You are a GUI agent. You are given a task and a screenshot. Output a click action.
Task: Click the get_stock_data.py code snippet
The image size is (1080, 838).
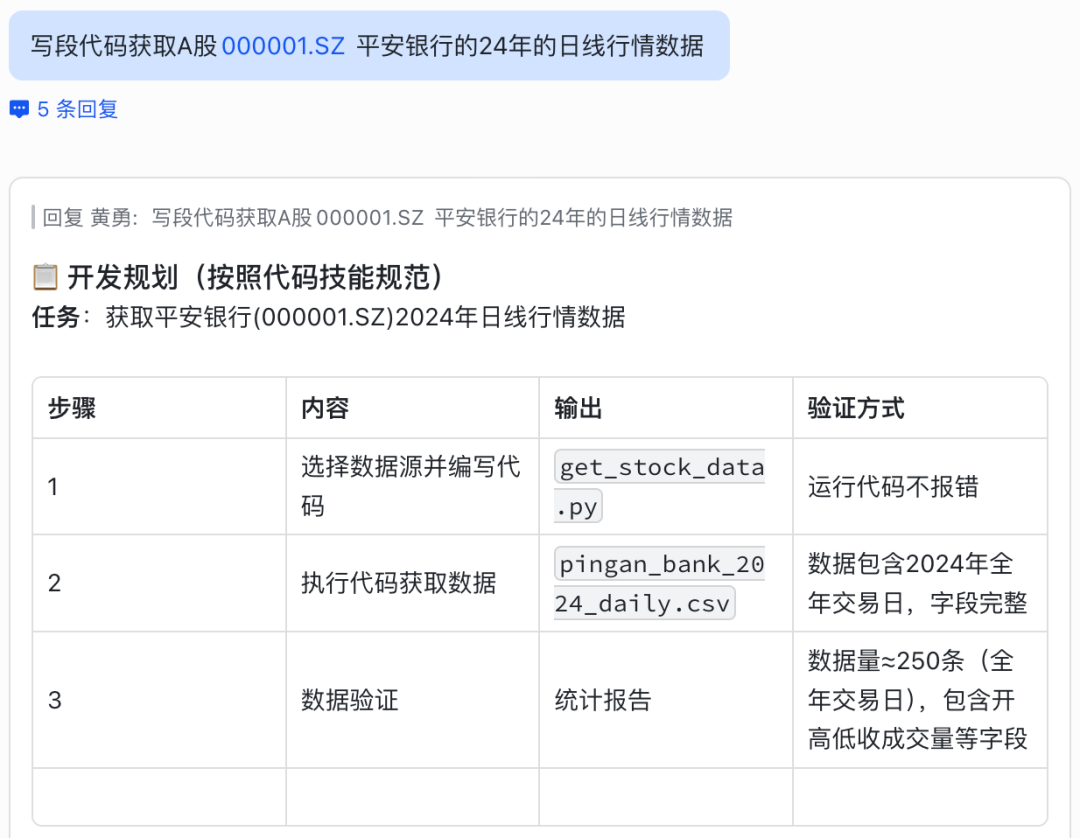(x=660, y=487)
